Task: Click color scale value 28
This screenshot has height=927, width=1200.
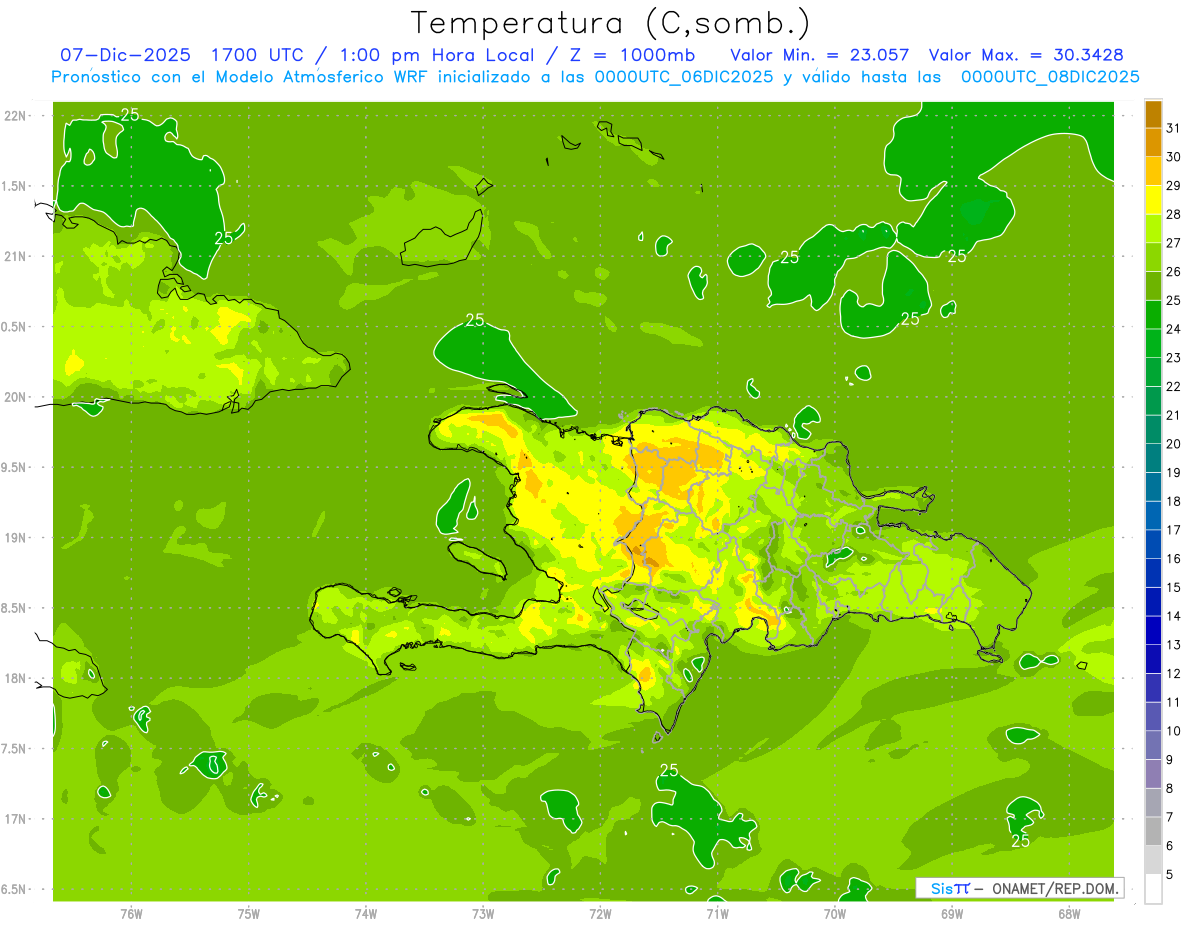Action: (1173, 214)
